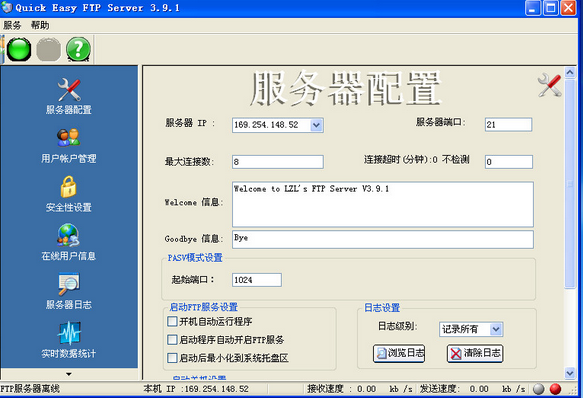Click the grey stop server button
Viewport: 583px width, 398px height.
[49, 49]
